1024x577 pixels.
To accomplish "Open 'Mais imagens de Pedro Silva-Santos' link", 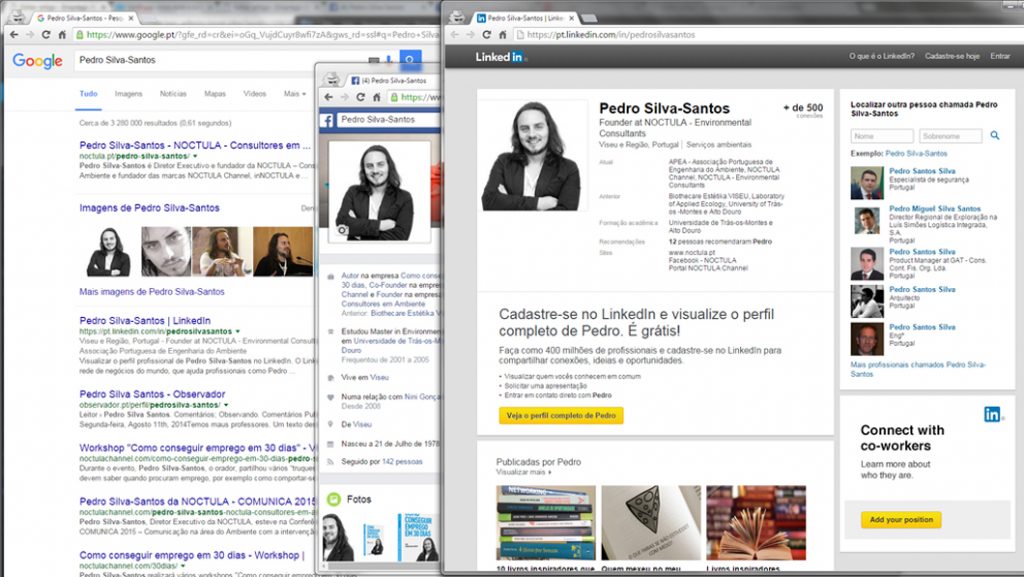I will point(152,292).
